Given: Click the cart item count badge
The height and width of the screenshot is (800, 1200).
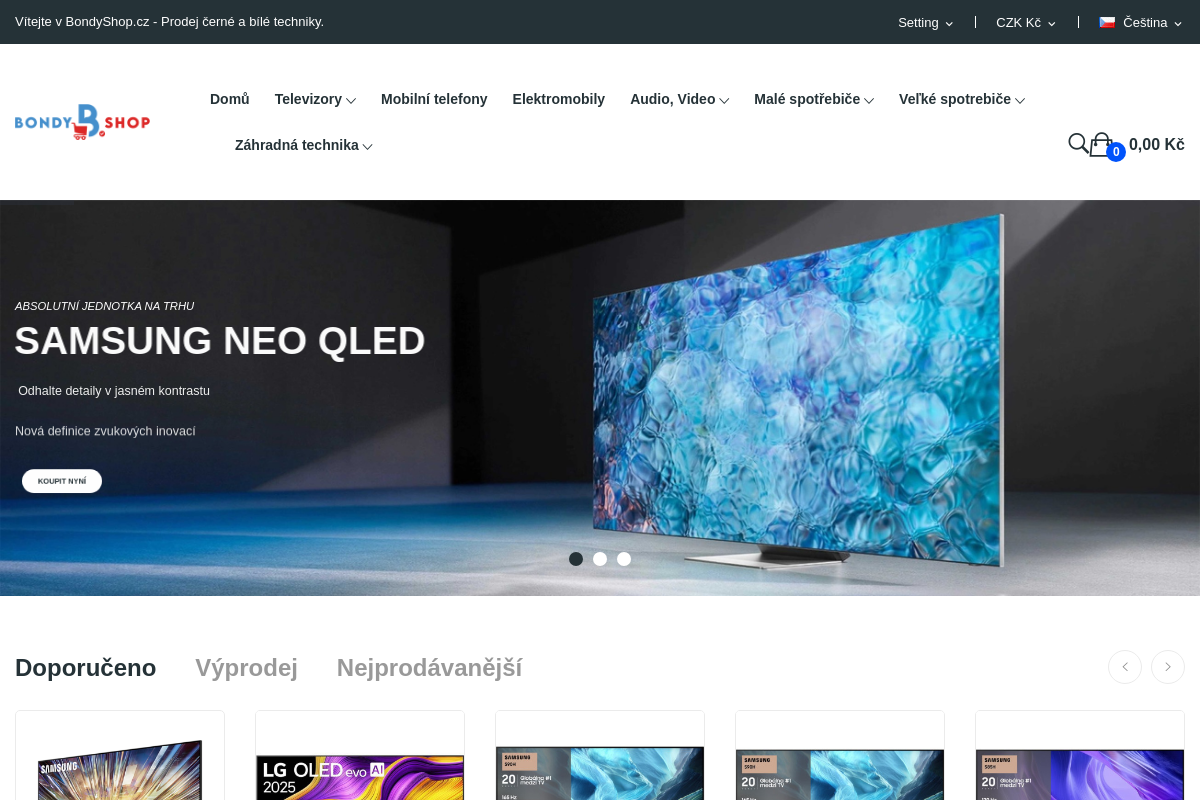Looking at the screenshot, I should (1116, 152).
